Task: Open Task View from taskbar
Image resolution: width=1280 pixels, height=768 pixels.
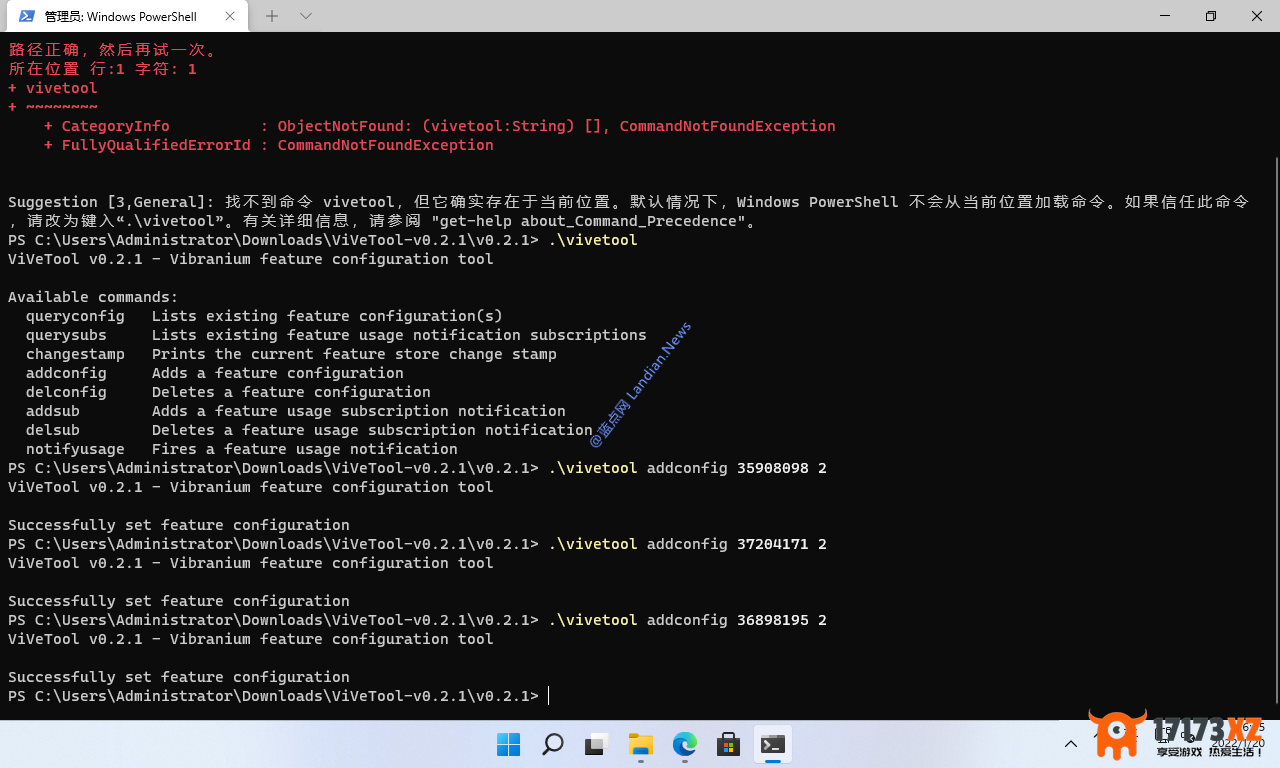Action: point(597,744)
